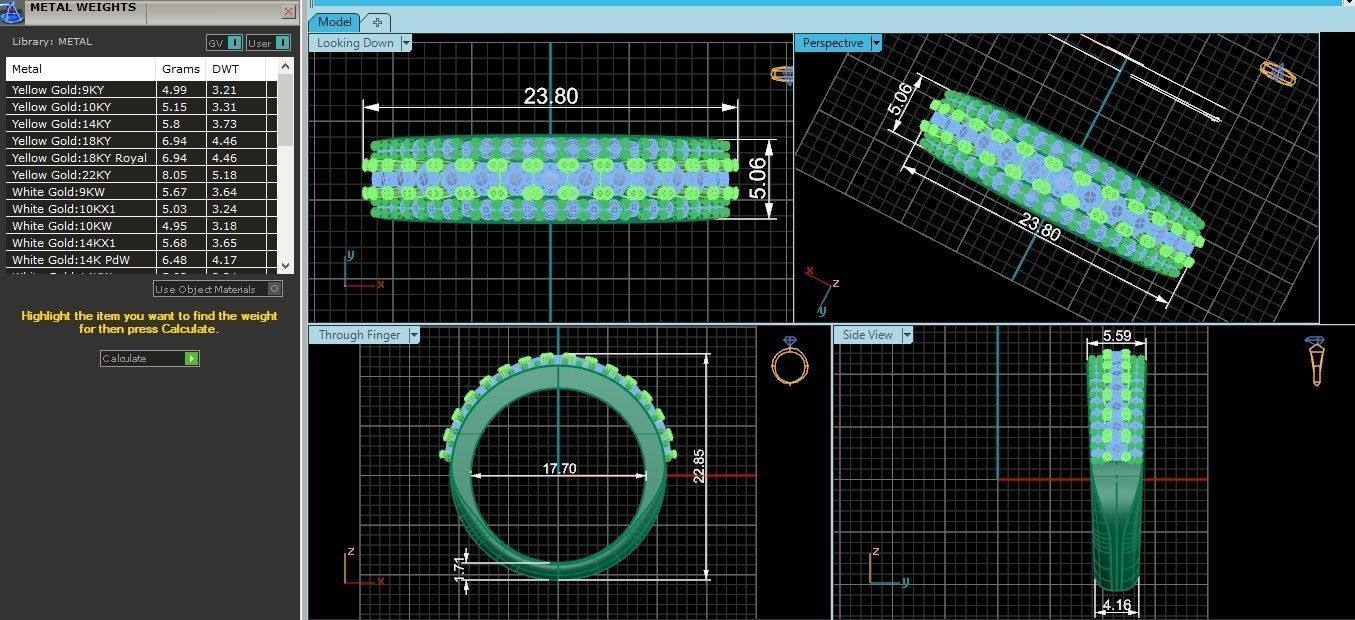Image resolution: width=1355 pixels, height=620 pixels.
Task: Click the 1.71 thickness dimension
Action: (x=460, y=571)
